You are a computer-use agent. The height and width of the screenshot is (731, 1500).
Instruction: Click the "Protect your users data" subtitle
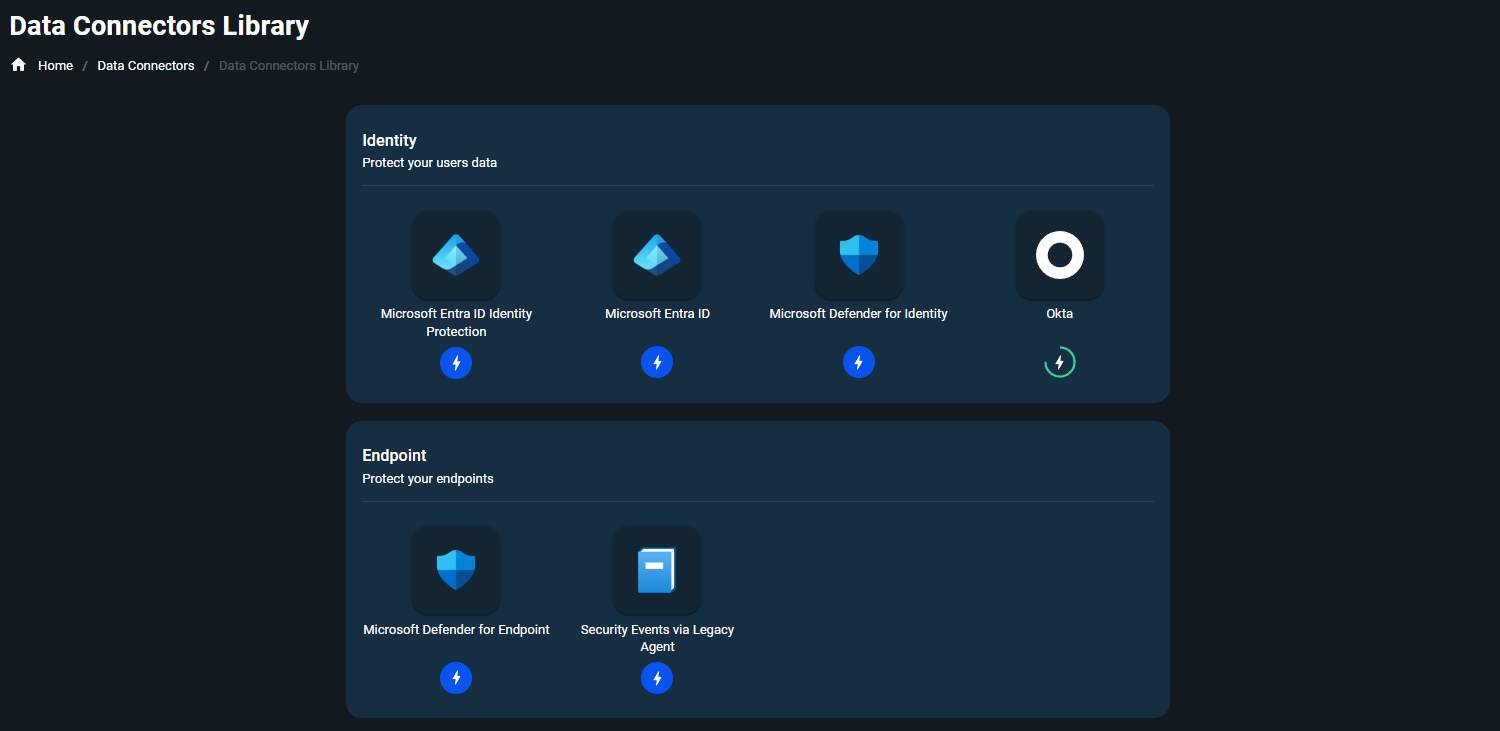click(x=429, y=163)
